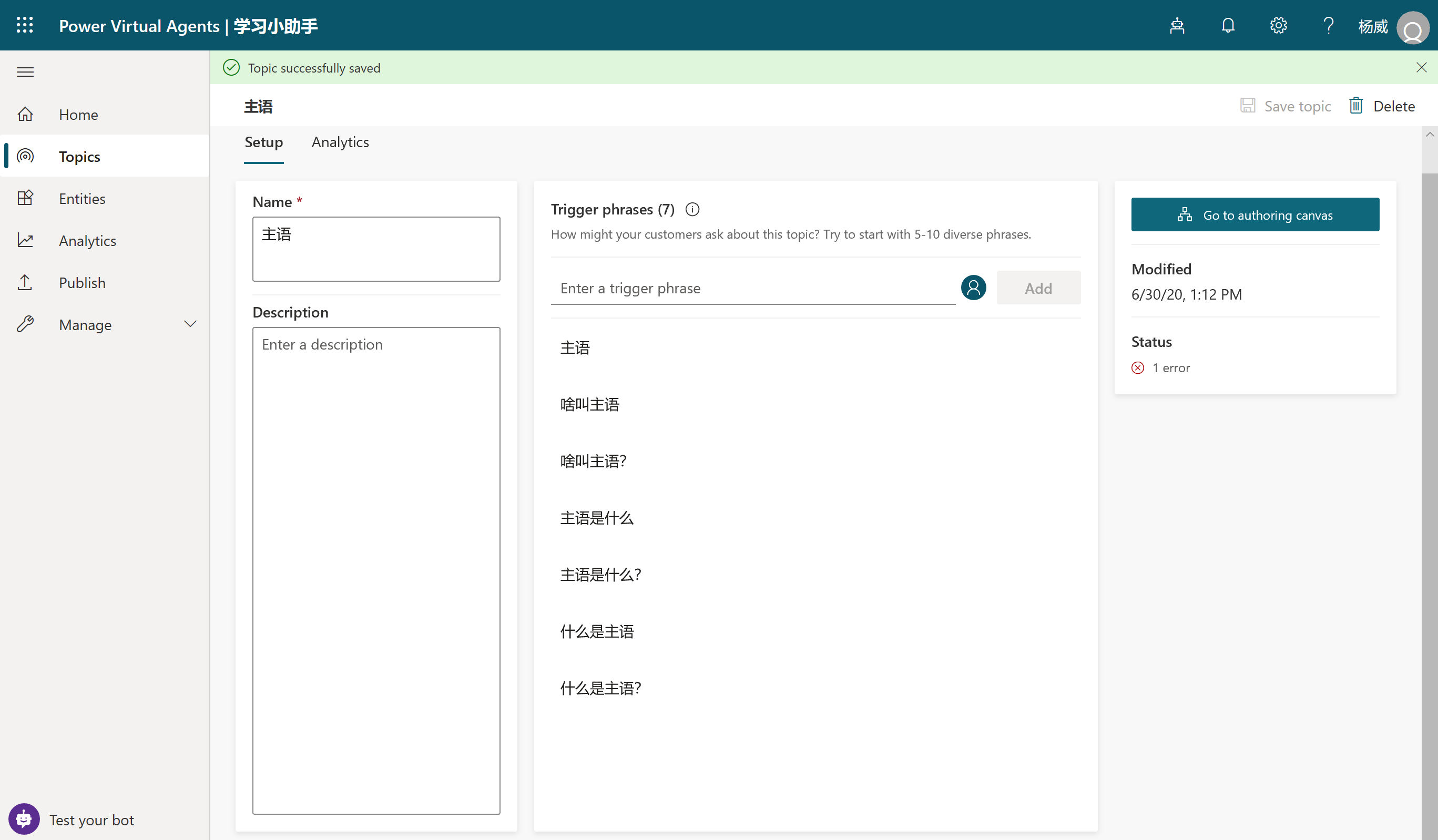Open the settings gear icon

click(x=1278, y=26)
